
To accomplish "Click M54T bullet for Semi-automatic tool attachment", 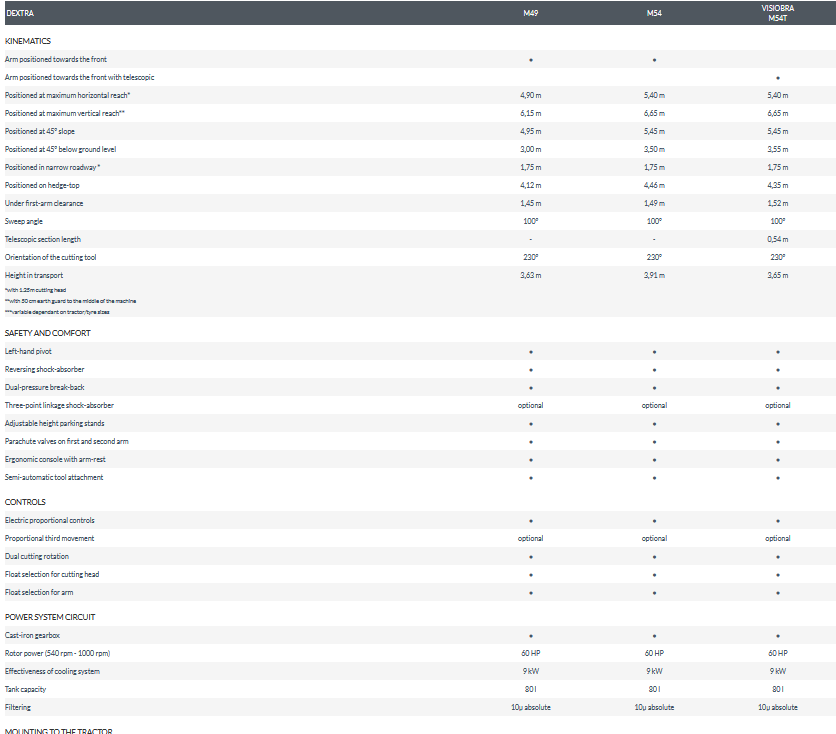I will coord(777,478).
